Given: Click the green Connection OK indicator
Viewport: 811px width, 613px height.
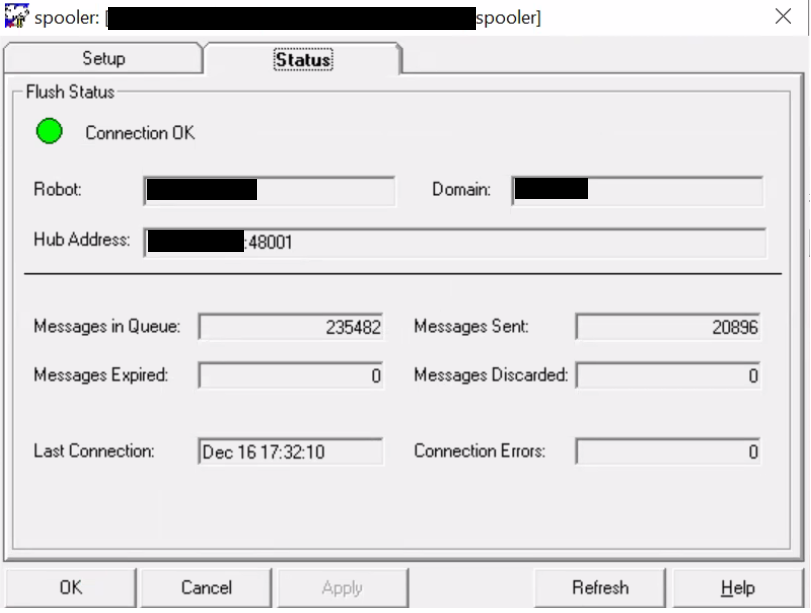Looking at the screenshot, I should click(49, 131).
